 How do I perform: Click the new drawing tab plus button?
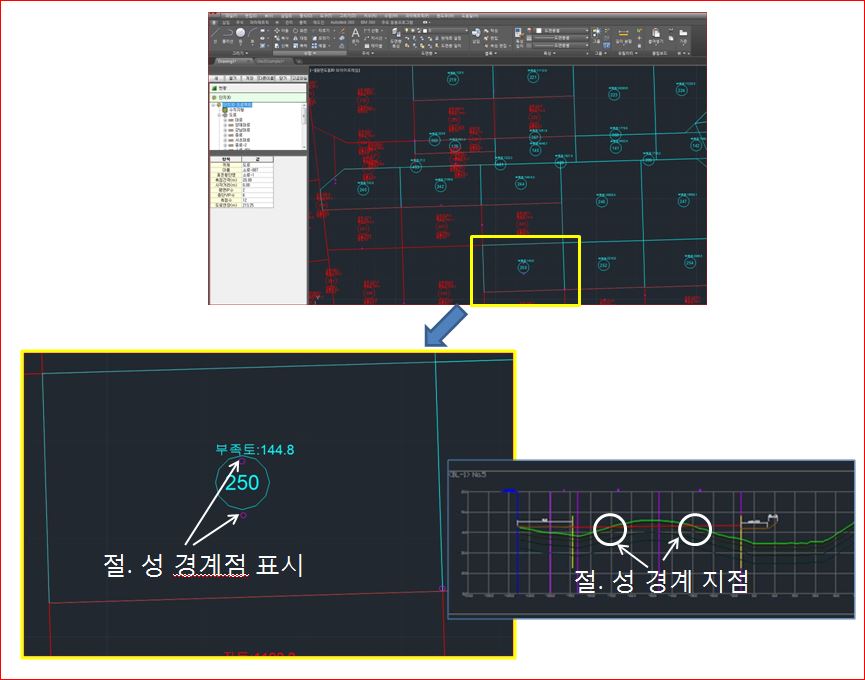coord(299,61)
